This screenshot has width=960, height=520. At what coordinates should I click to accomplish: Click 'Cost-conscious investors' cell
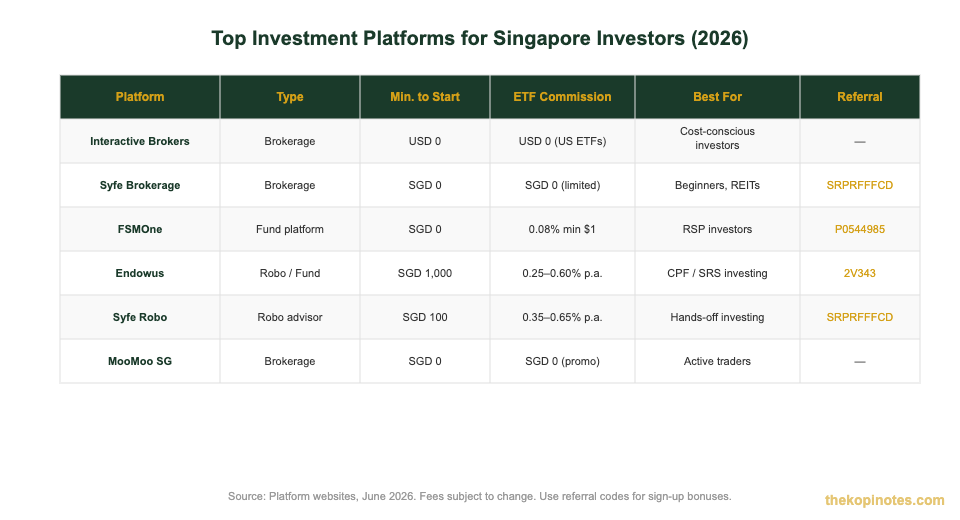[x=717, y=141]
